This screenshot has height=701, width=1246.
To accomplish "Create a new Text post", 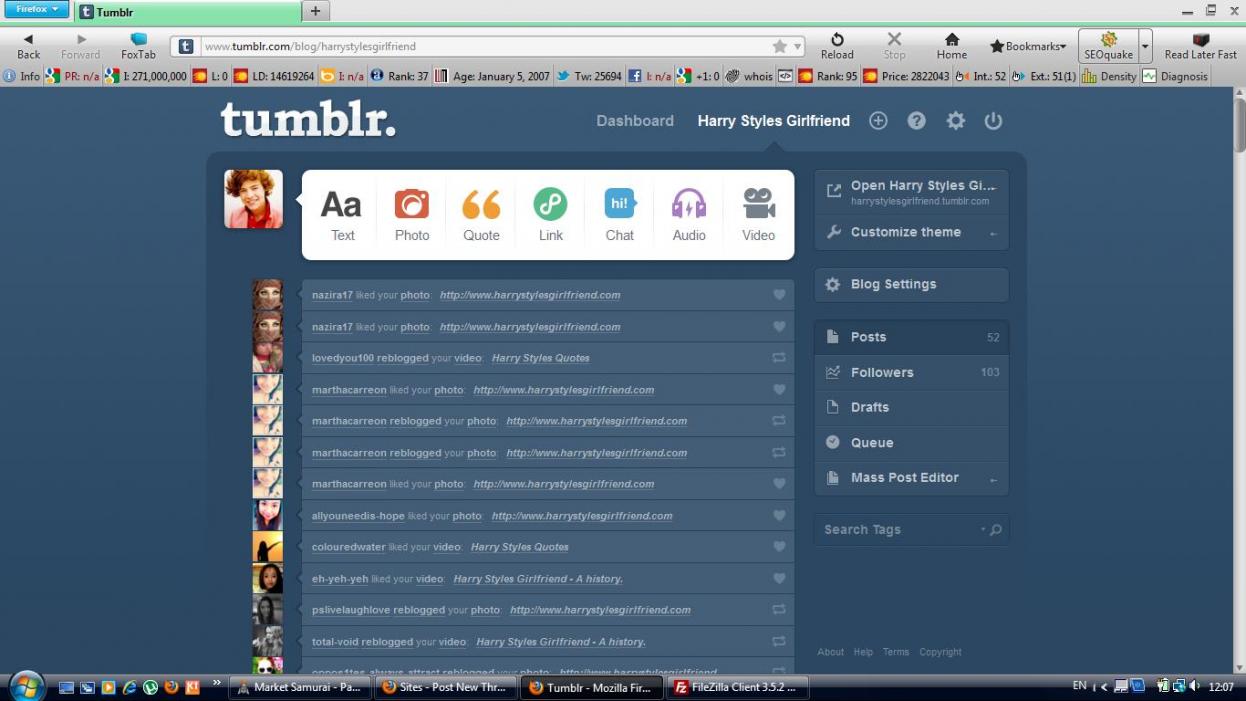I will tap(342, 215).
